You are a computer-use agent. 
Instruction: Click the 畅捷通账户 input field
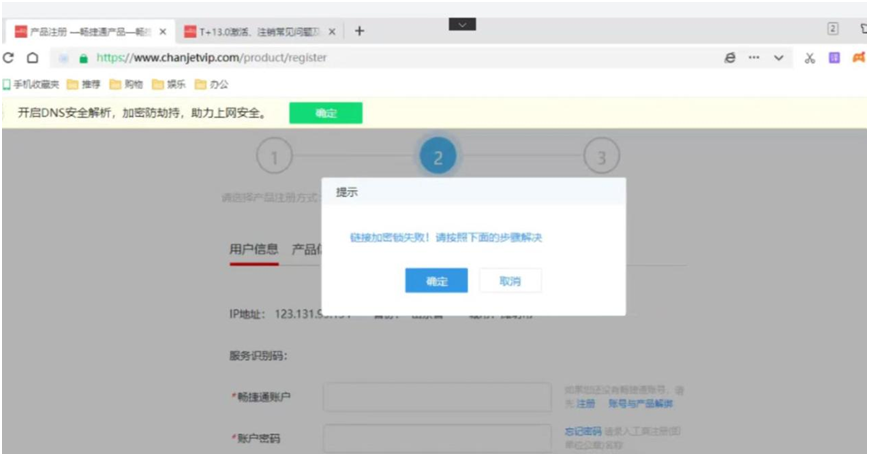pos(437,397)
